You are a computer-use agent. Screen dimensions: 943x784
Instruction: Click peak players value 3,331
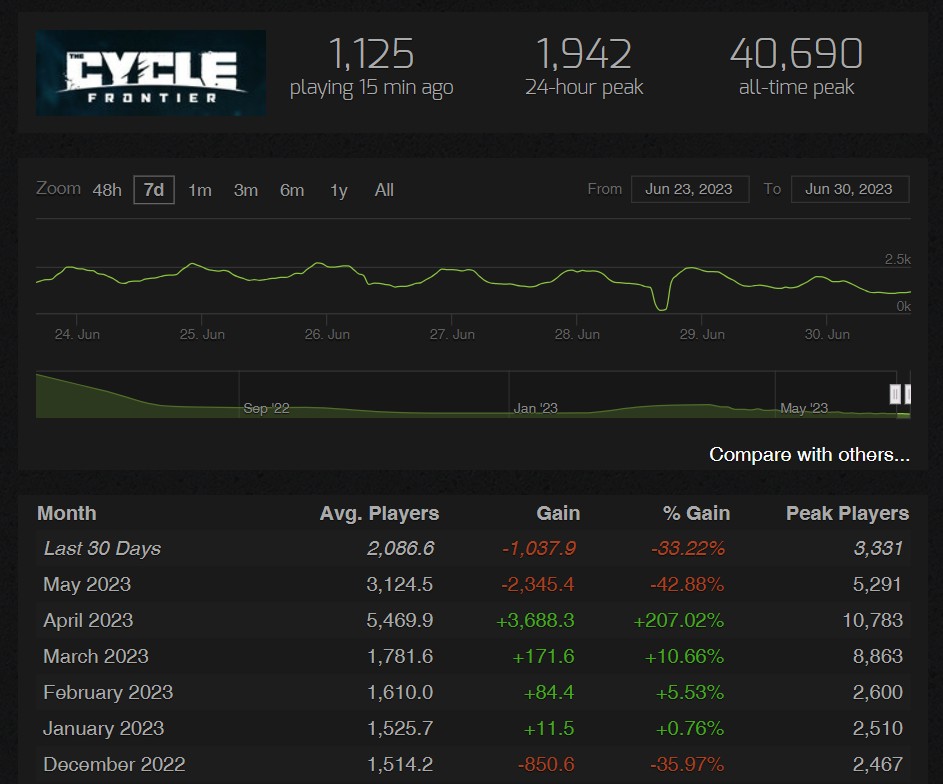pos(879,548)
